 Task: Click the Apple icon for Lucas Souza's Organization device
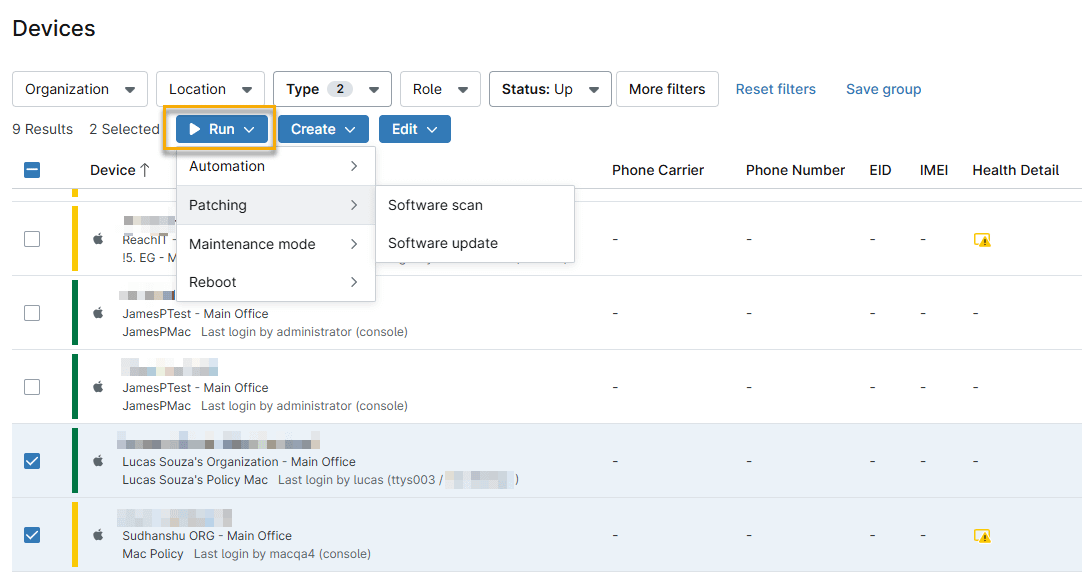(98, 461)
